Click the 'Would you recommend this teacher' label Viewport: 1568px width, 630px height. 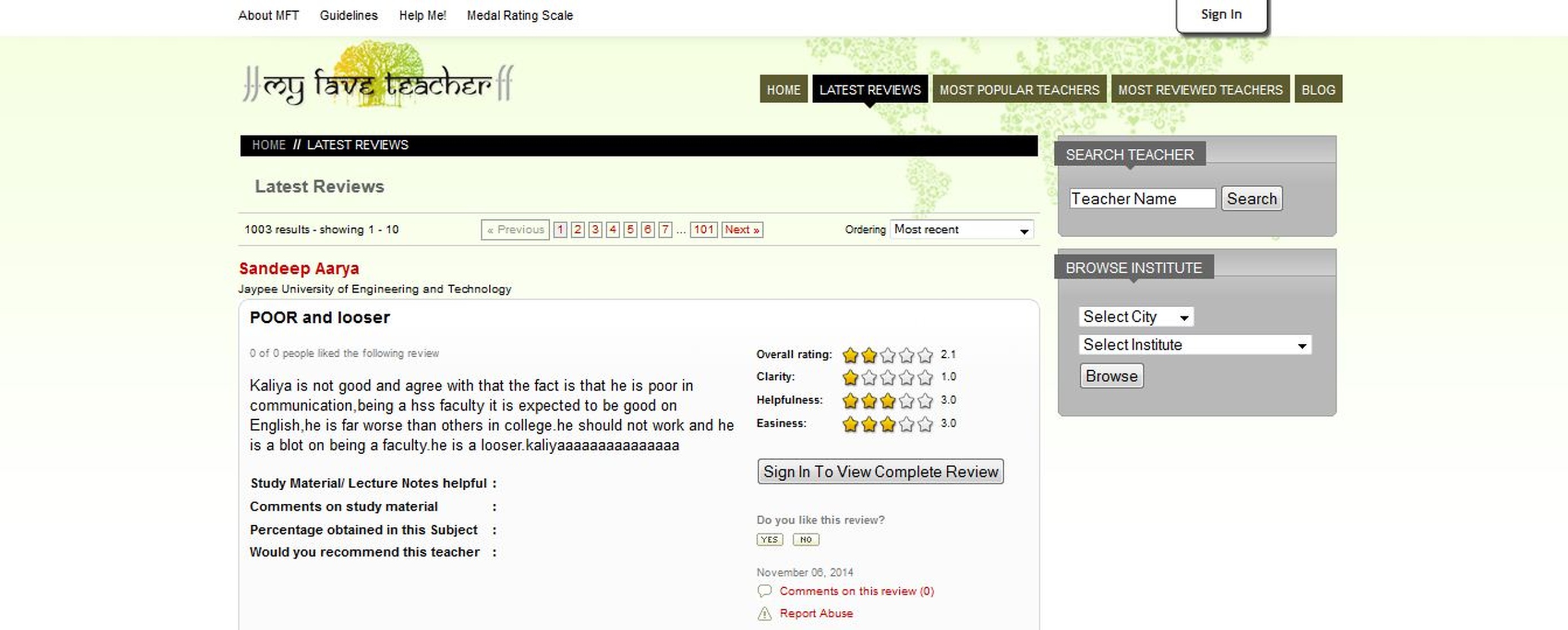365,552
